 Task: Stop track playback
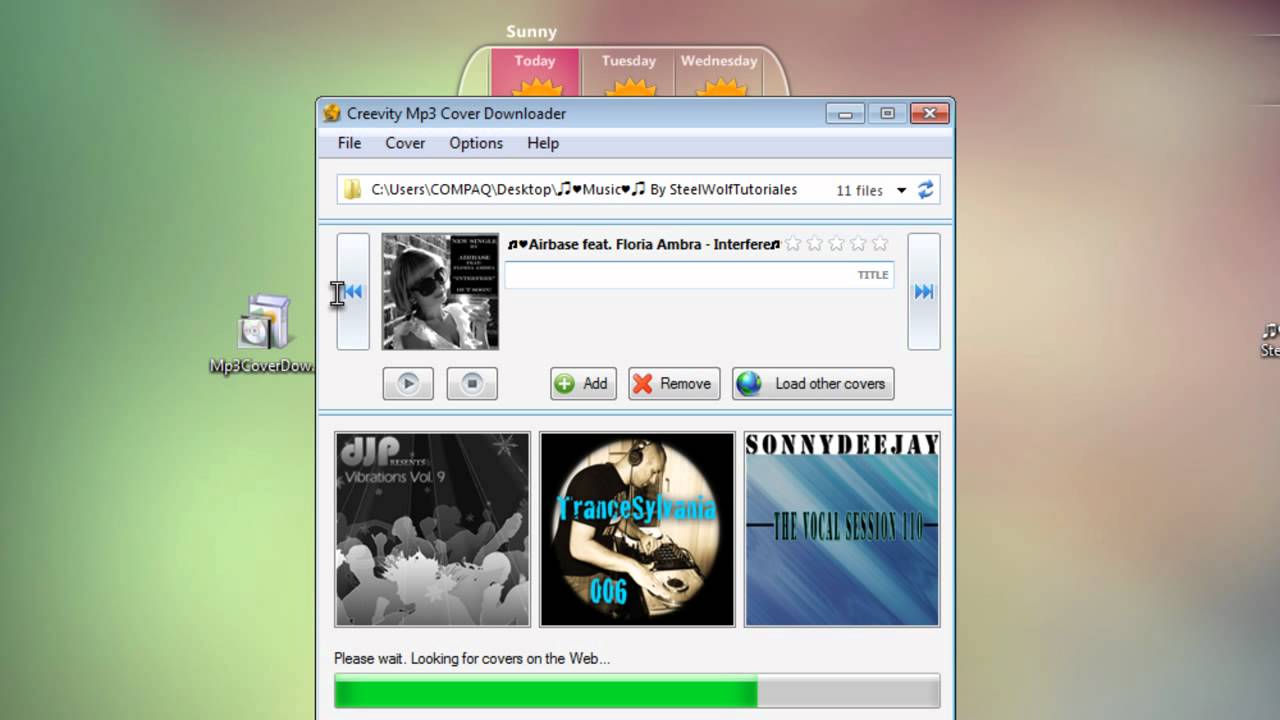point(472,383)
